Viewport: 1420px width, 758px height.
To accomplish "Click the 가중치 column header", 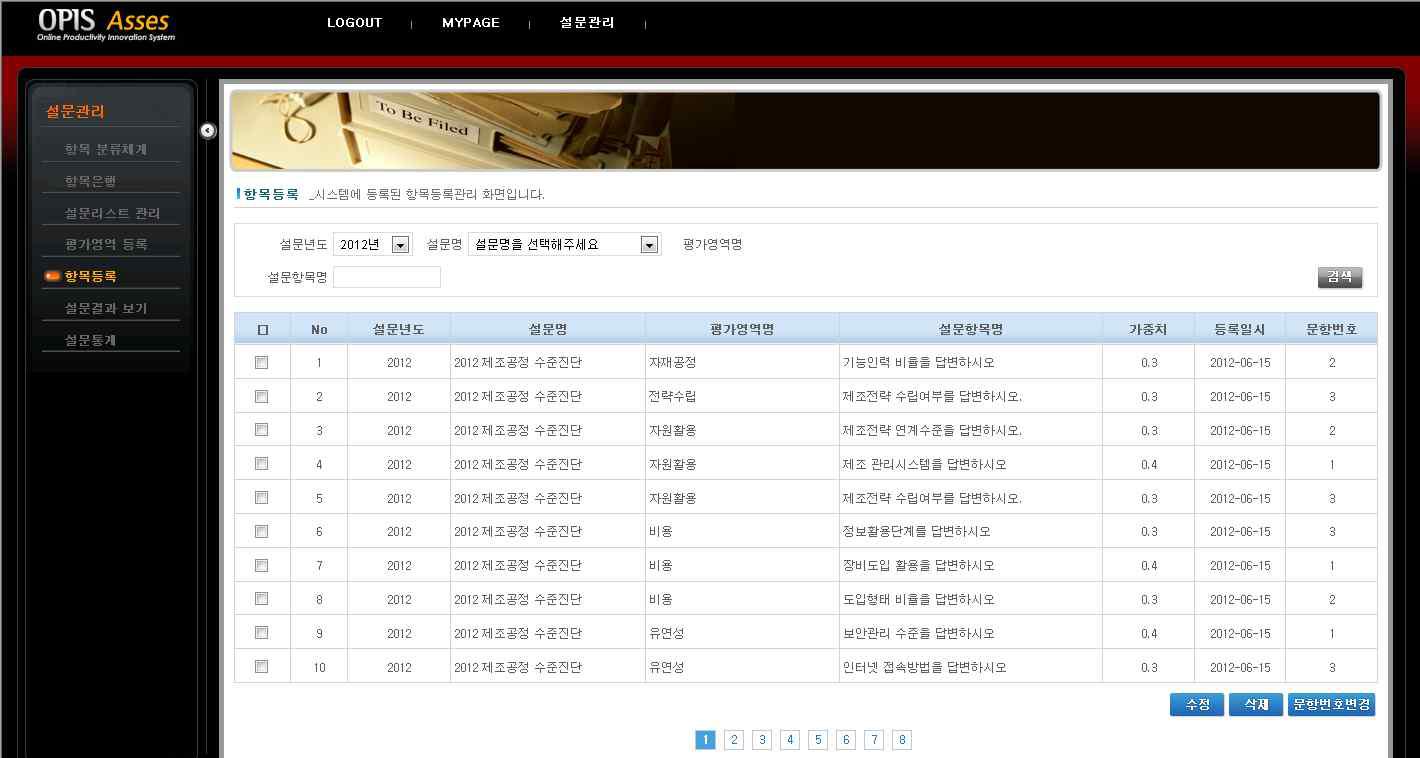I will 1148,329.
